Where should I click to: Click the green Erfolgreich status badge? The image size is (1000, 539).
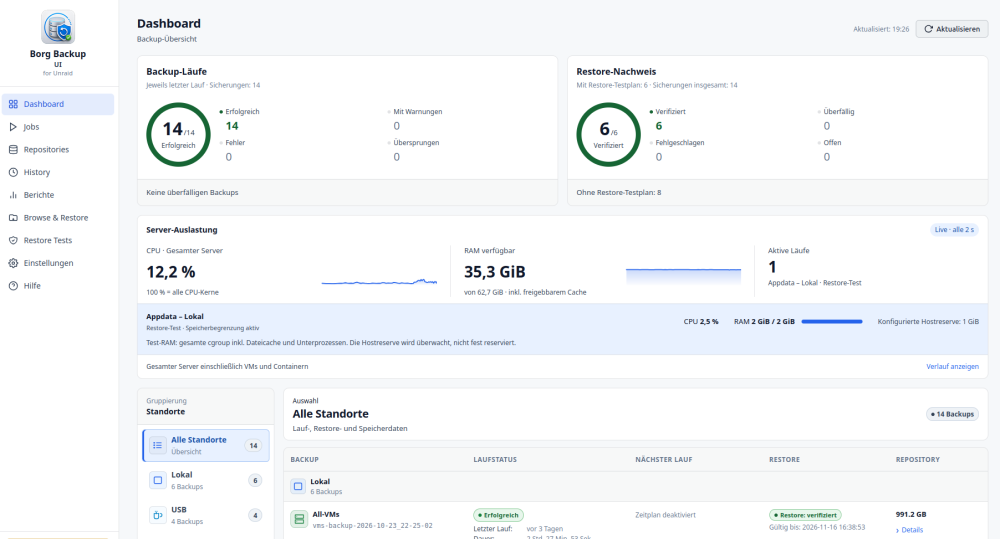499,515
